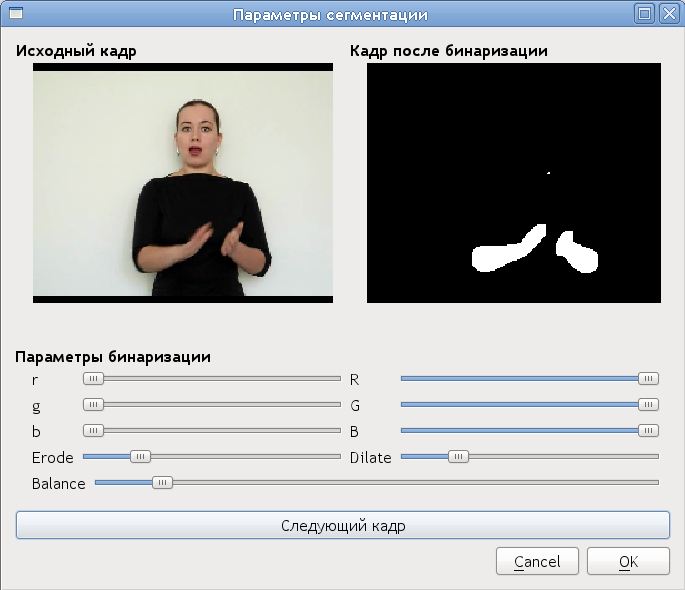Click the uppercase G slider handle
The height and width of the screenshot is (590, 685).
[648, 405]
